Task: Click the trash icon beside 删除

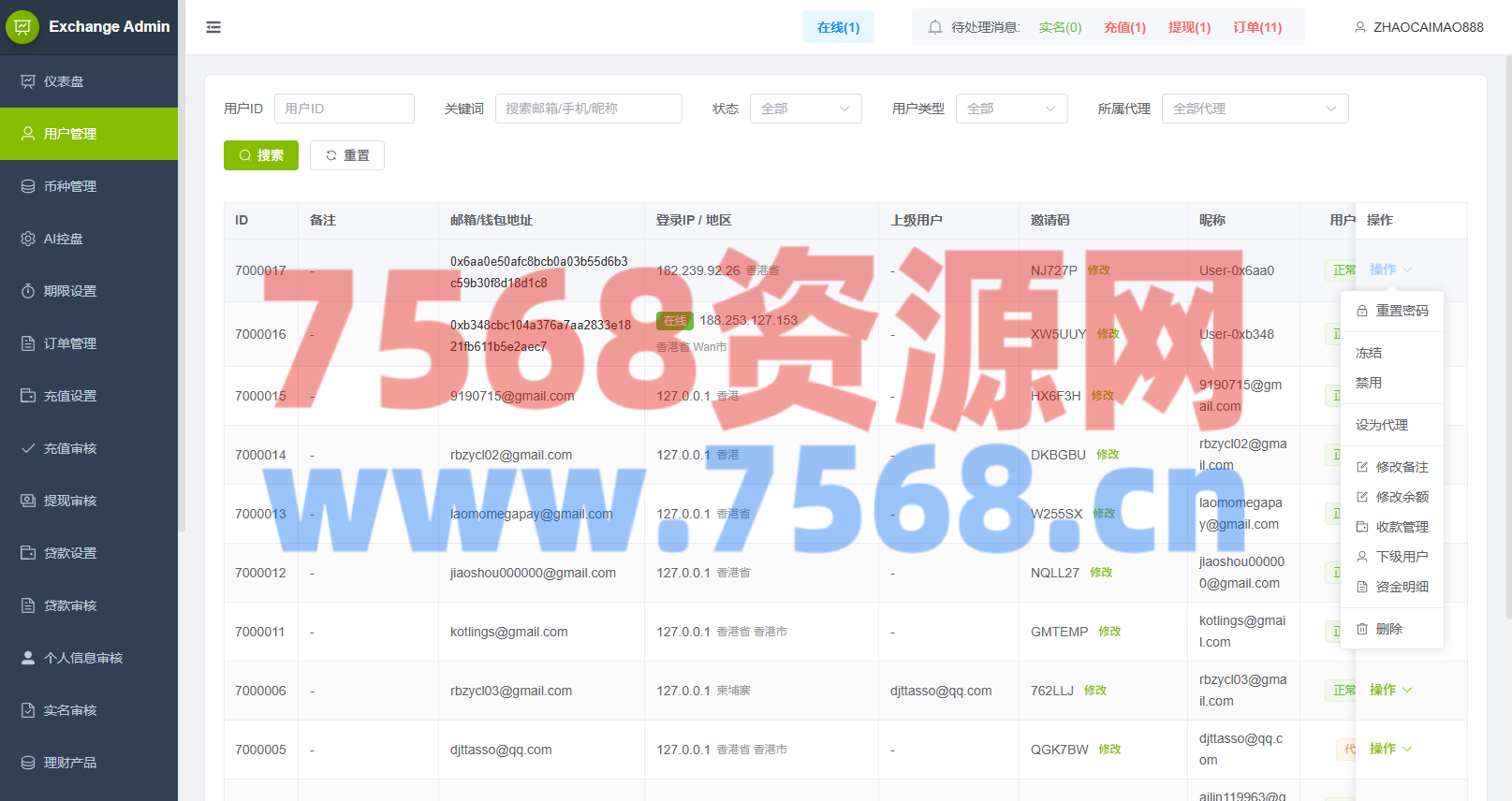Action: coord(1362,629)
